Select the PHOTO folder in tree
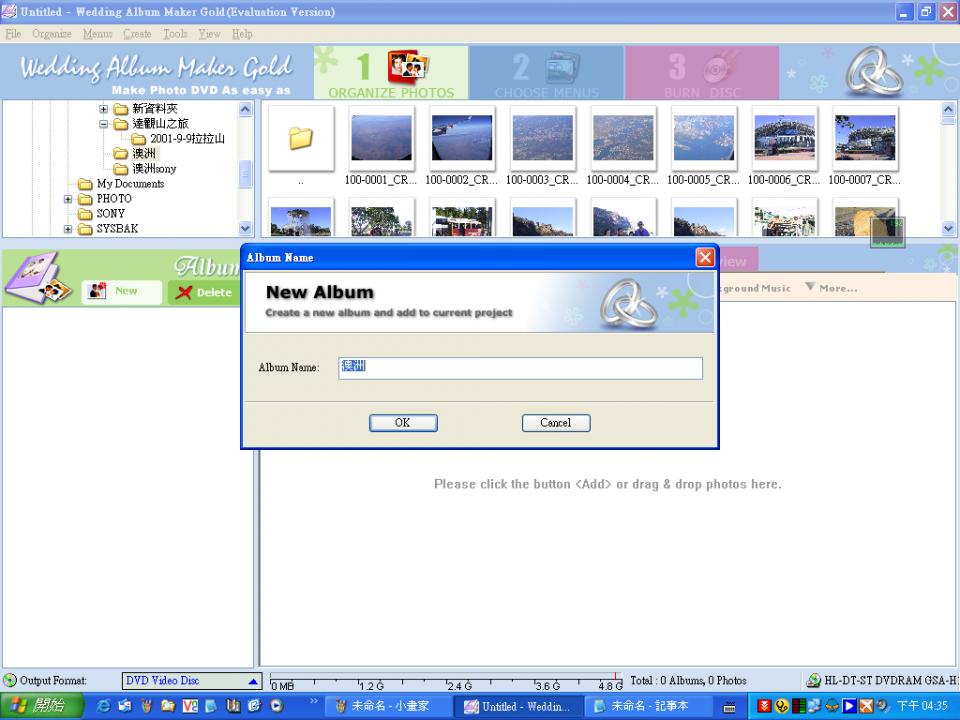Screen dimensions: 960x720 pos(114,198)
